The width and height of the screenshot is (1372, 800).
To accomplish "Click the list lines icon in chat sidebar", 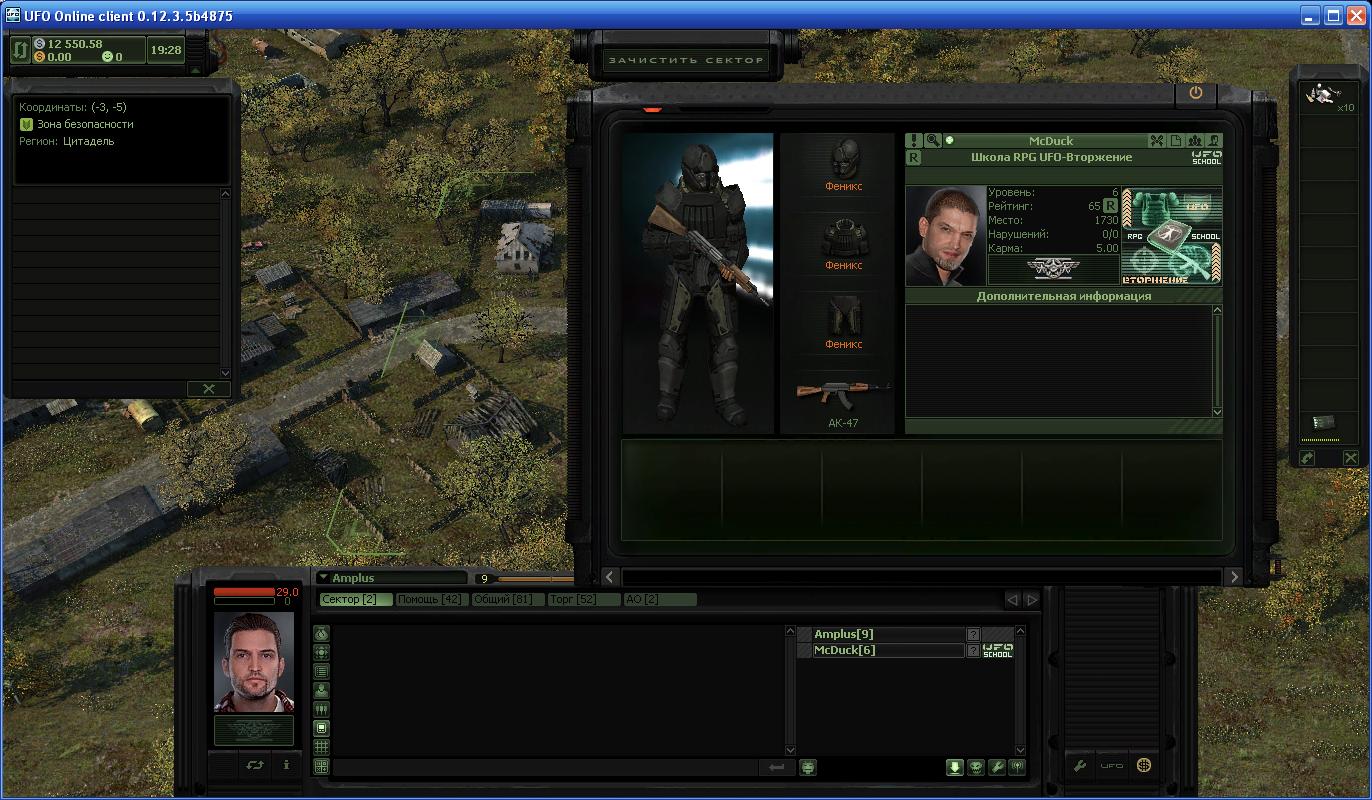I will tap(321, 671).
